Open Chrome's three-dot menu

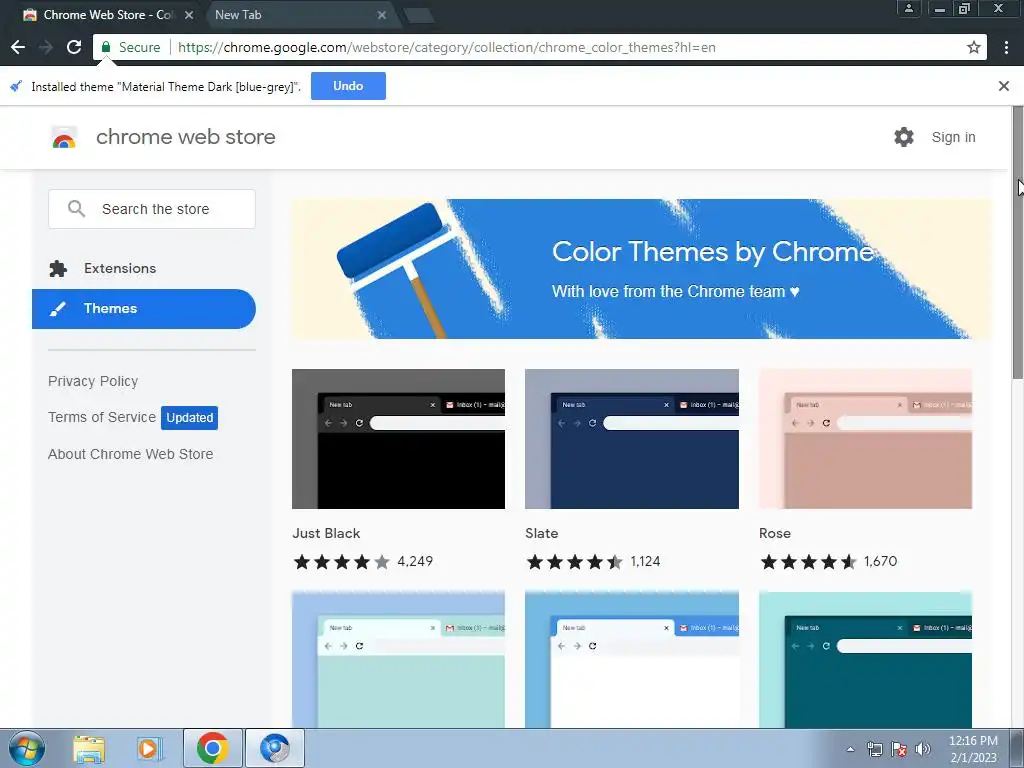[1006, 47]
